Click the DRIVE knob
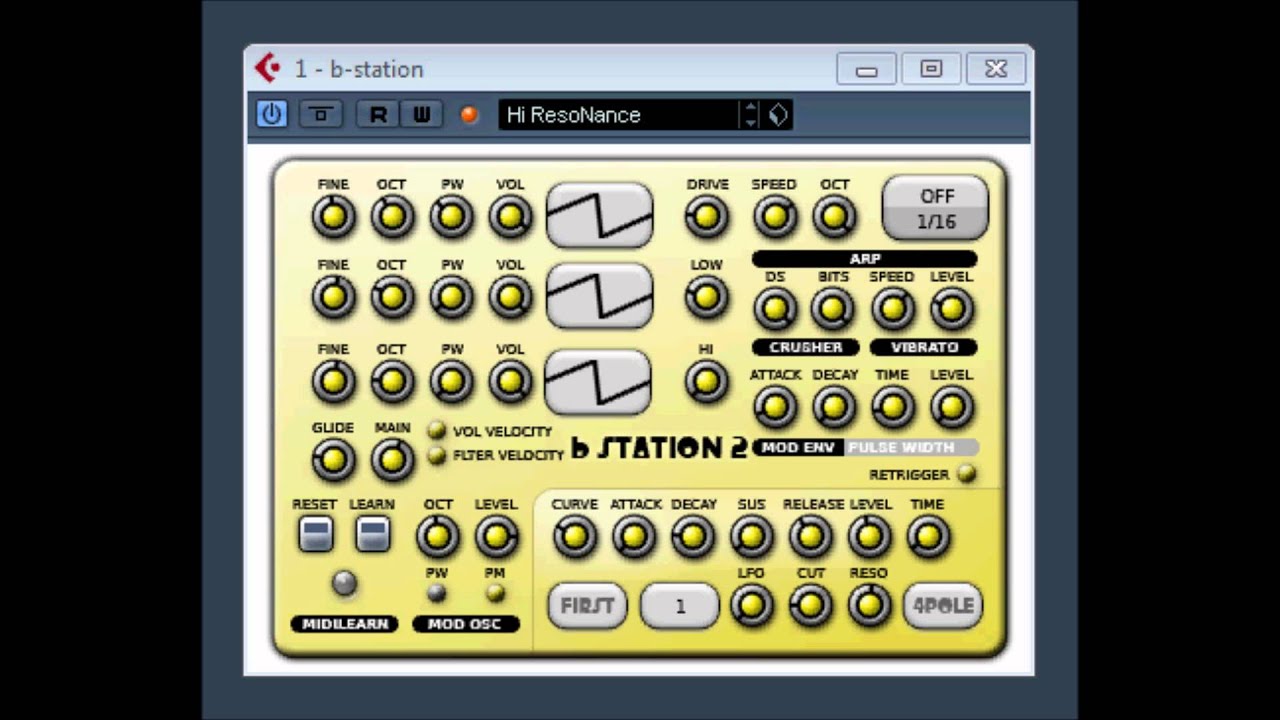The image size is (1280, 720). point(707,216)
